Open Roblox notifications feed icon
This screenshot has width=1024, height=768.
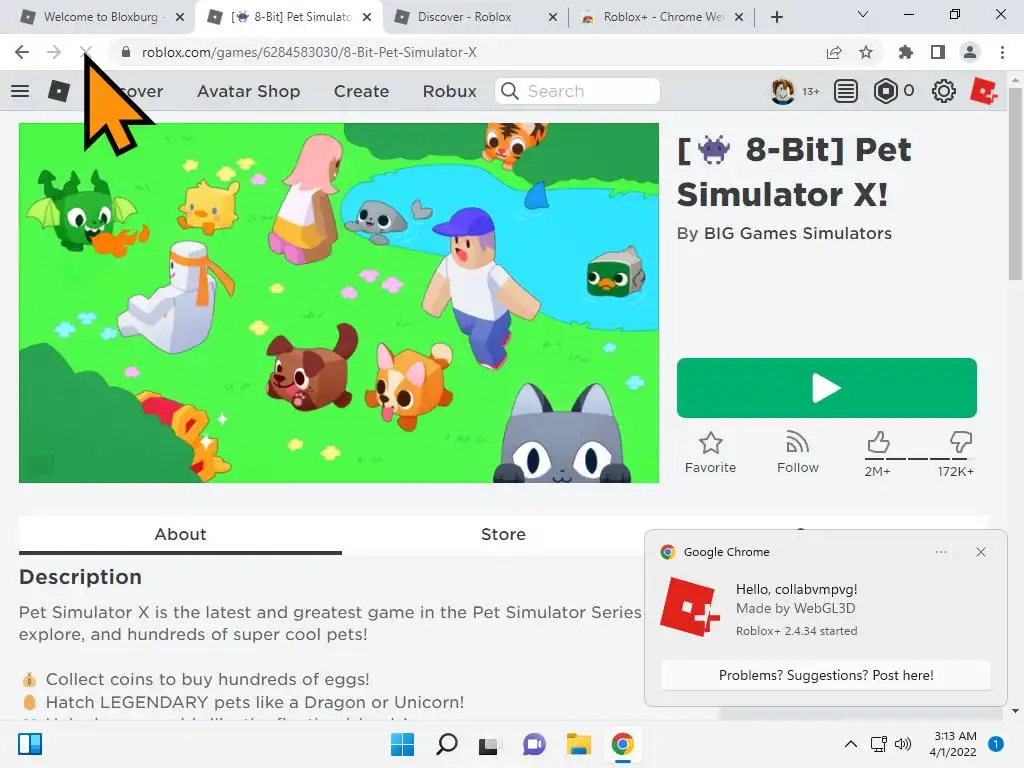(846, 91)
